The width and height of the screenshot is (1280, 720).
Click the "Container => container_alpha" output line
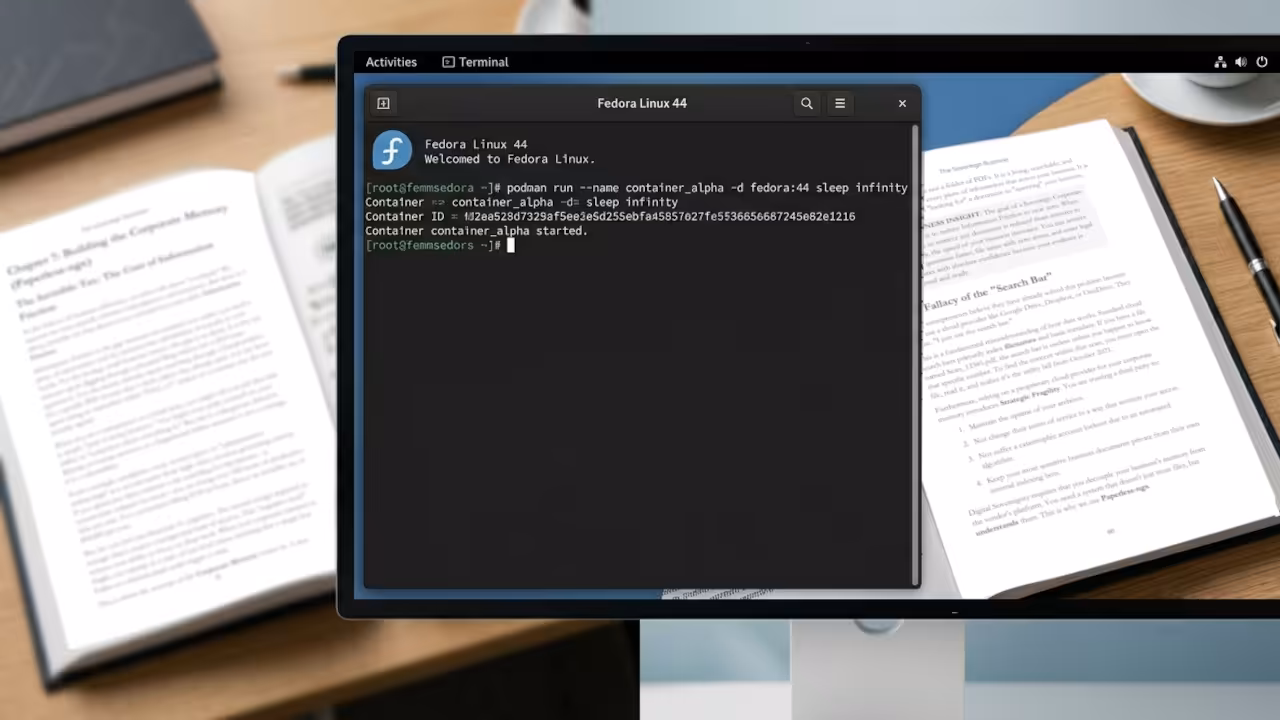pos(521,202)
